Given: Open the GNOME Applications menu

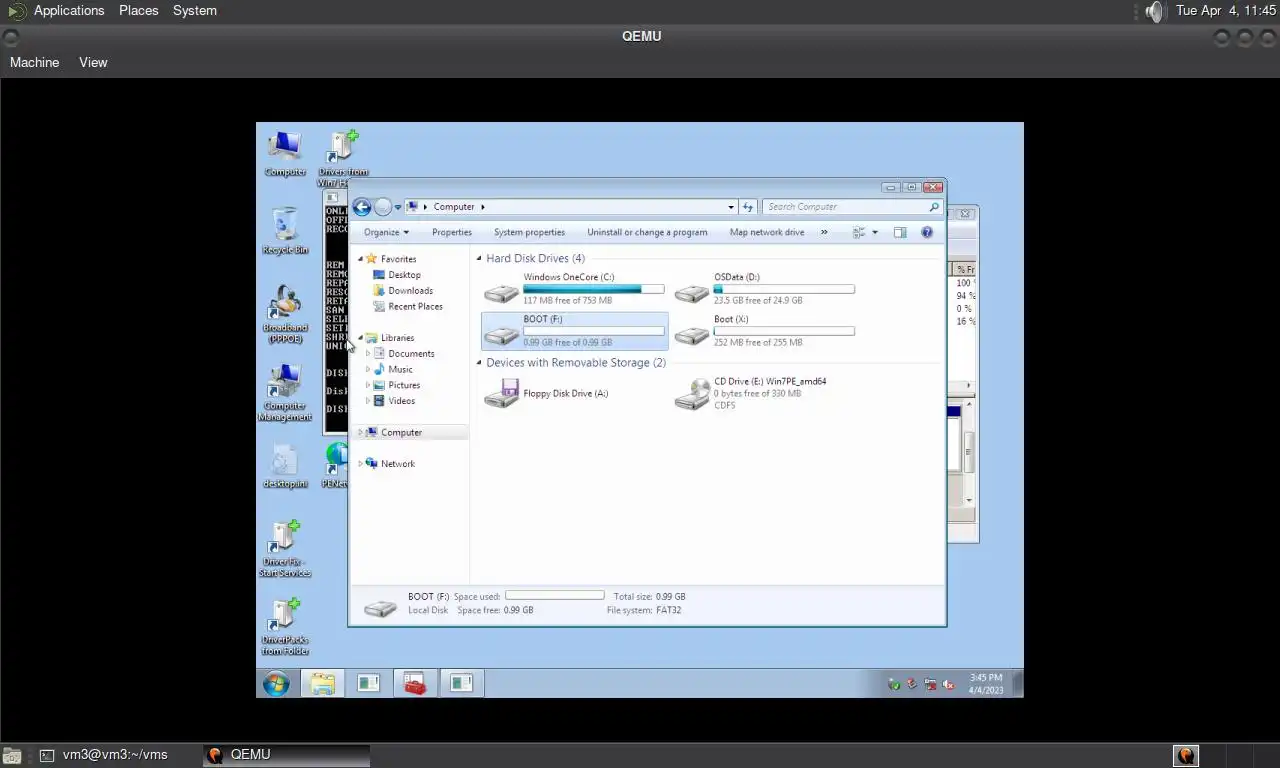Looking at the screenshot, I should [69, 11].
